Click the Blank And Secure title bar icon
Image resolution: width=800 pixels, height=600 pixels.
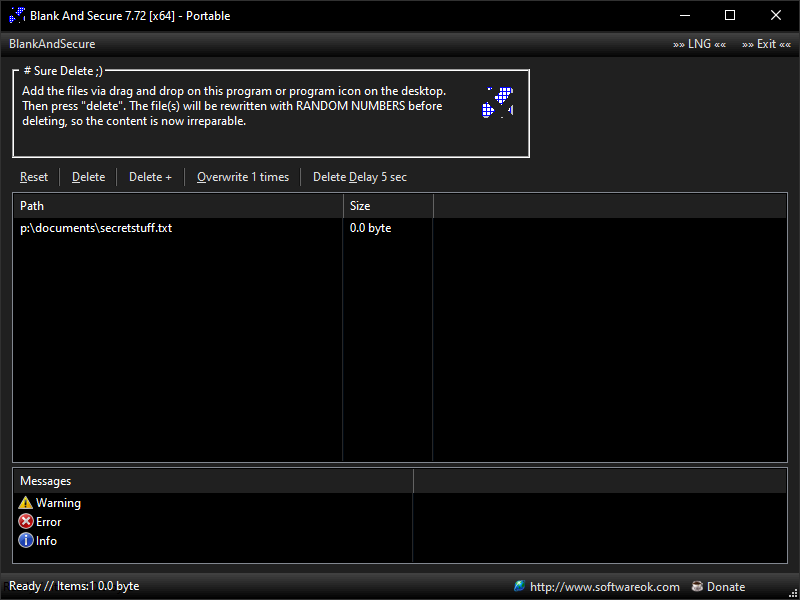(17, 15)
